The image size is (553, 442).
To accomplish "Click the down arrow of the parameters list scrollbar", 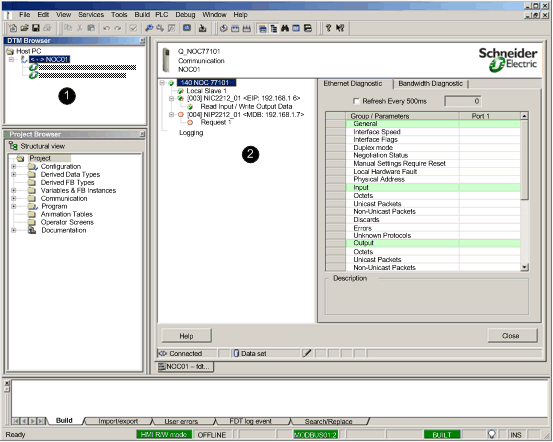I will tap(524, 267).
